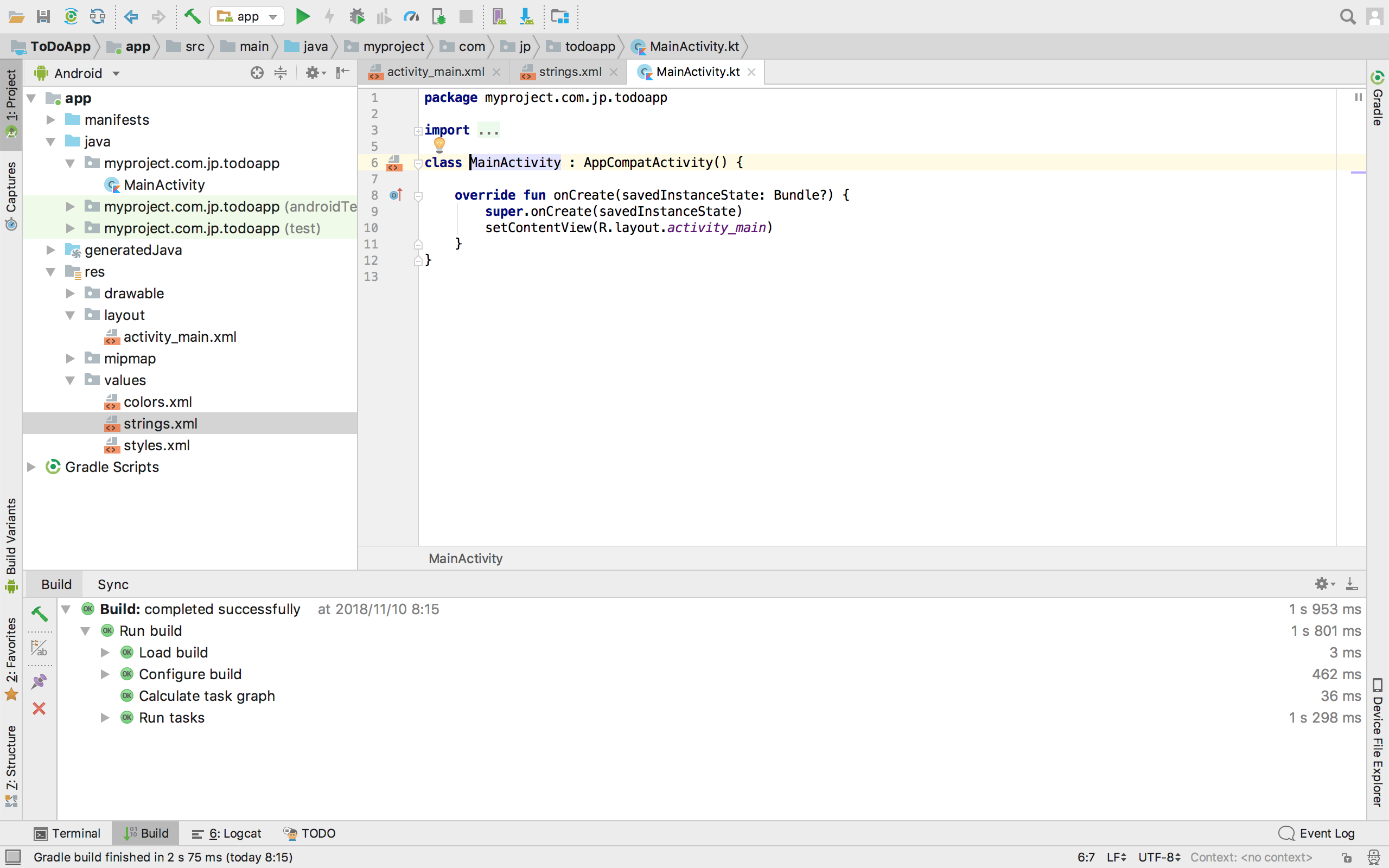Collapse the app module tree node
The height and width of the screenshot is (868, 1389).
32,98
